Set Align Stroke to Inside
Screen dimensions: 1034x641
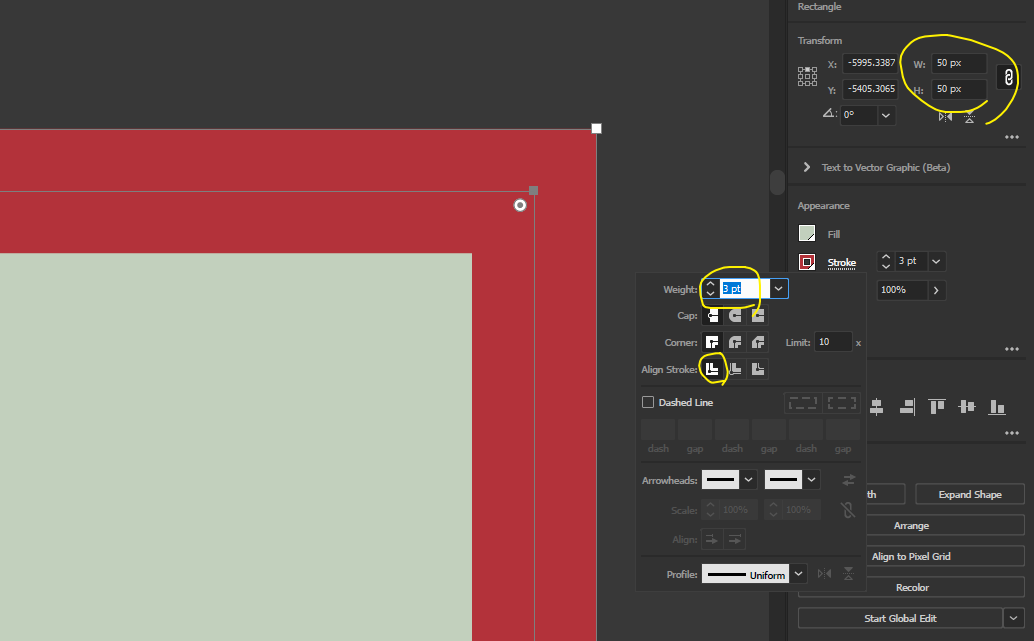coord(735,369)
